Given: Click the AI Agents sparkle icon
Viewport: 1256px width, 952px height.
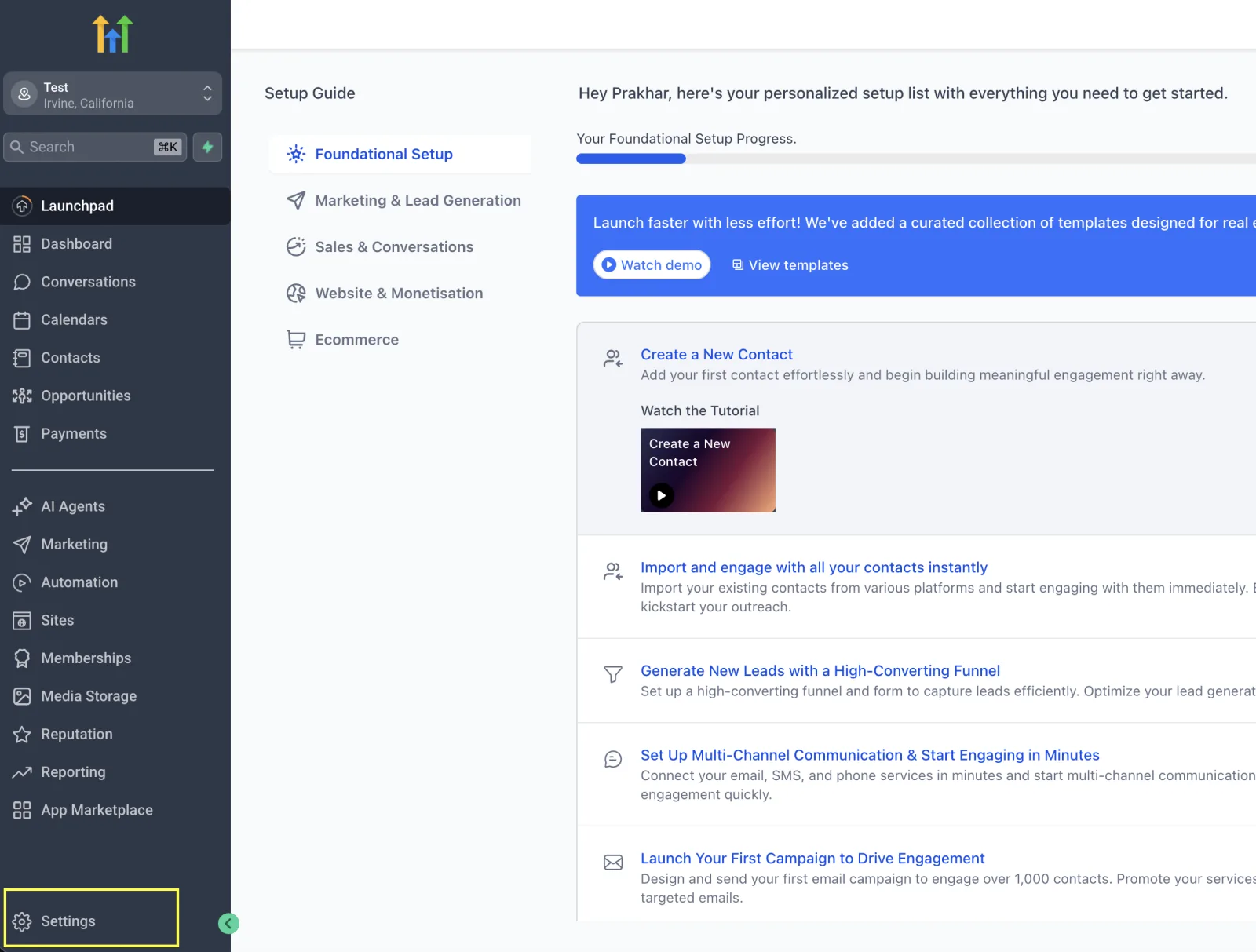Looking at the screenshot, I should pyautogui.click(x=22, y=506).
